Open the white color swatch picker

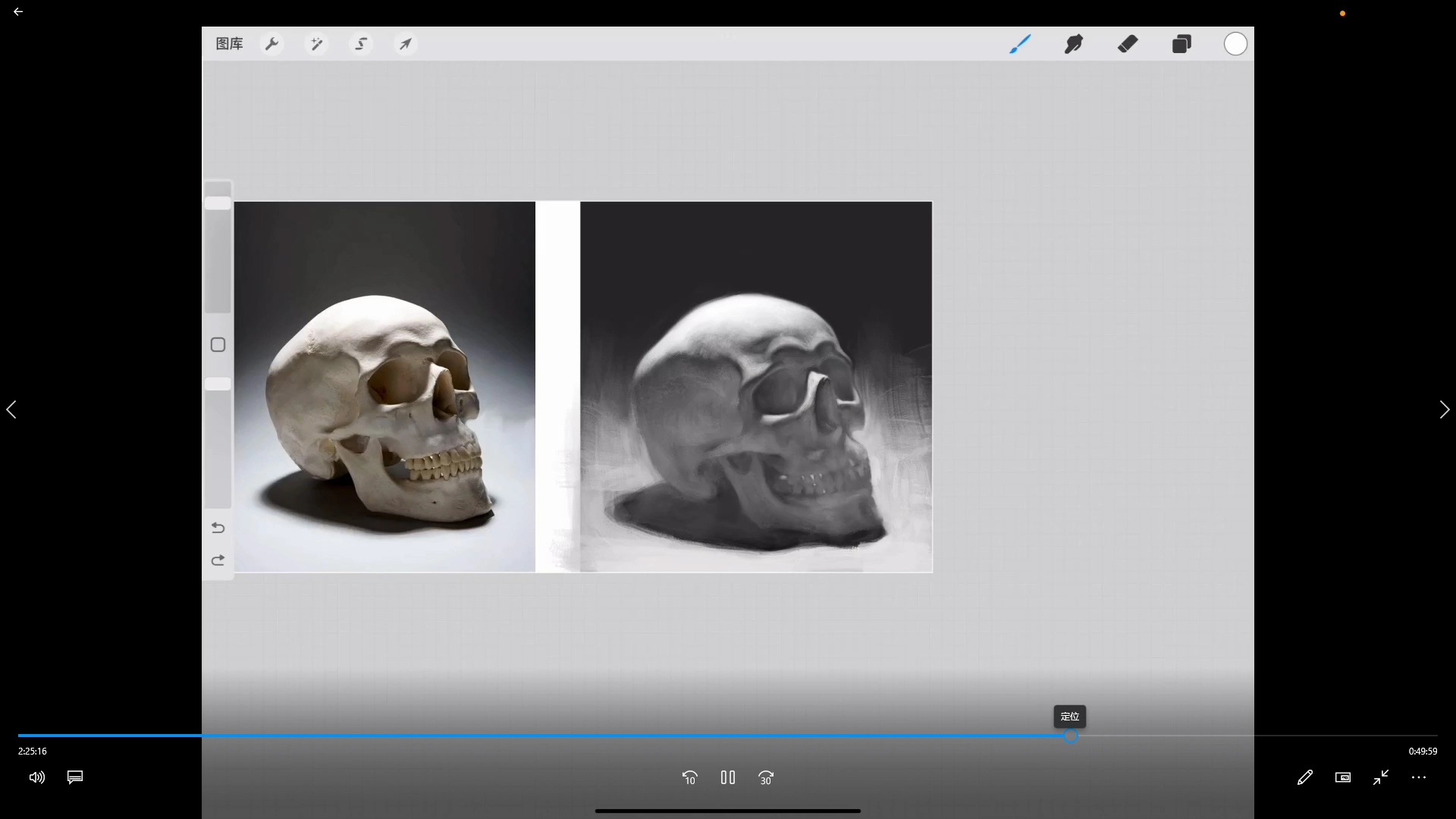click(1235, 44)
